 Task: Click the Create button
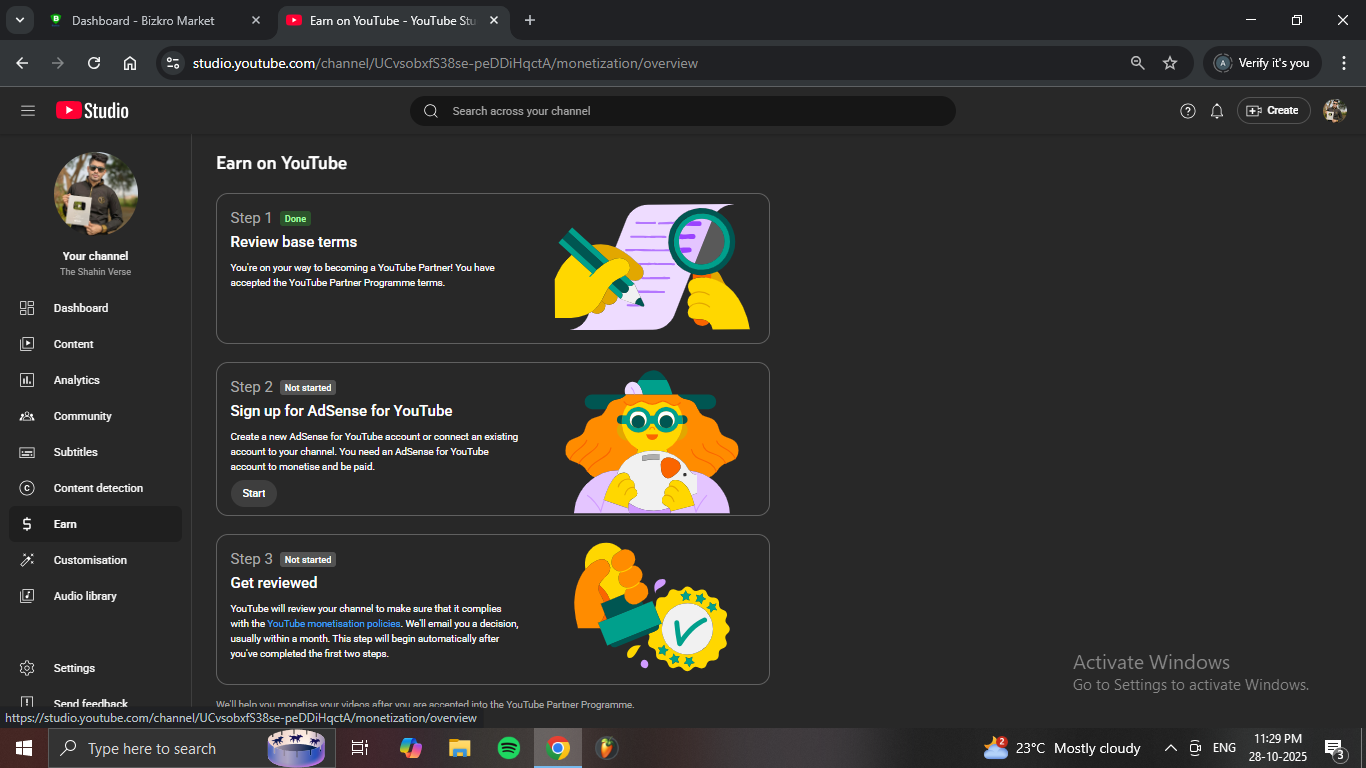(x=1273, y=111)
